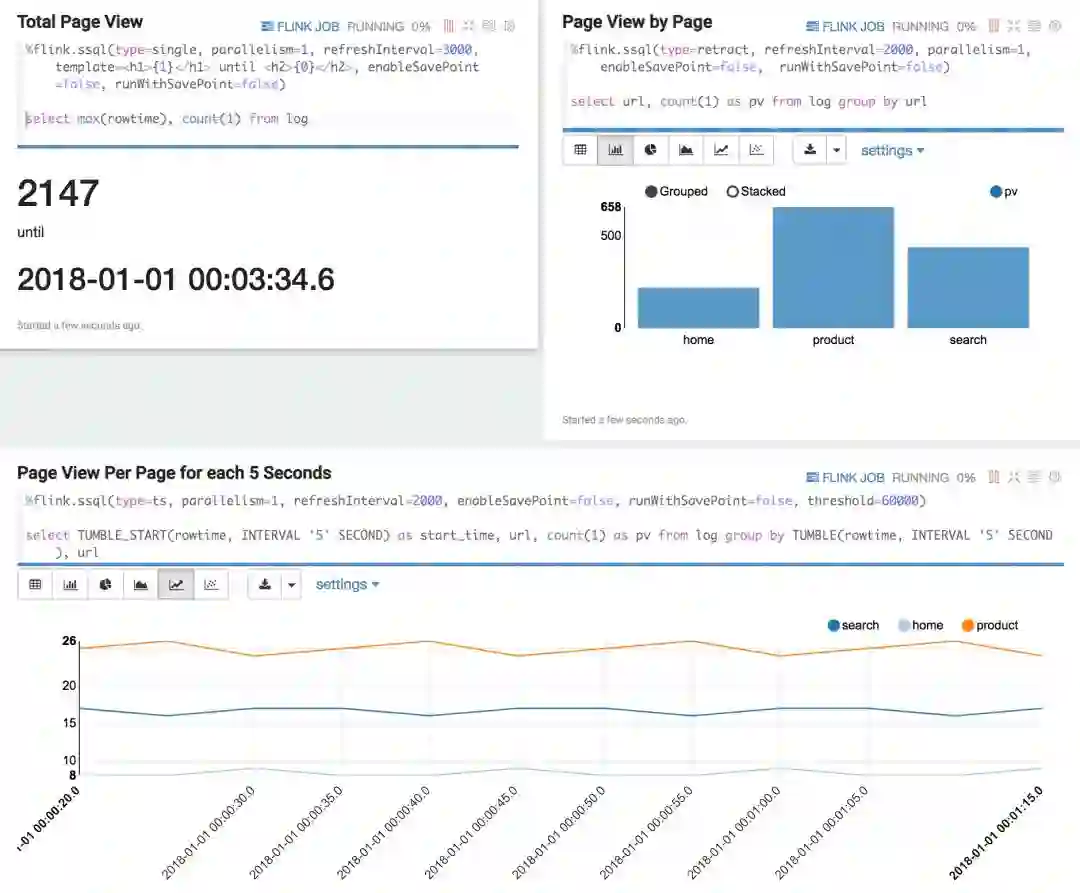The width and height of the screenshot is (1080, 893).
Task: Open download options arrow in Page View by Page
Action: point(837,150)
